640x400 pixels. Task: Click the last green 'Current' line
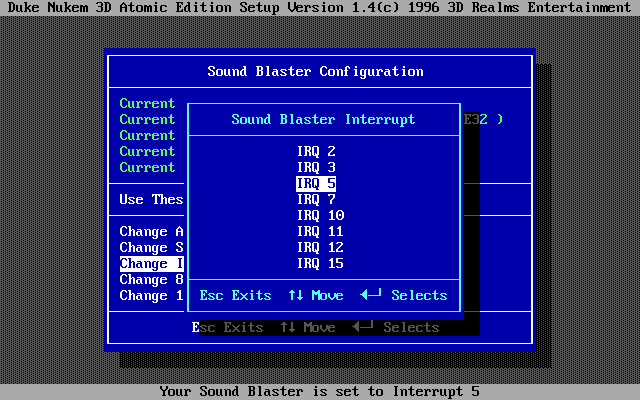point(147,167)
